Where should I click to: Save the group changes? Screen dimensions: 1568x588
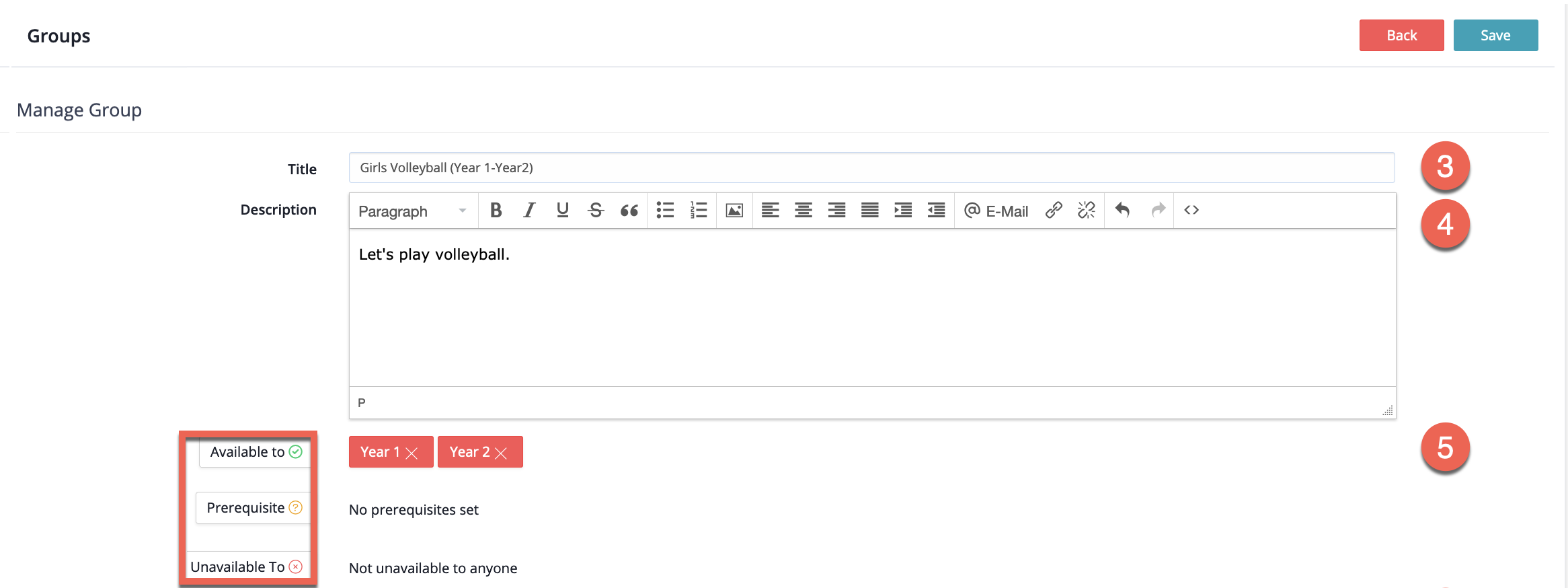click(1495, 36)
